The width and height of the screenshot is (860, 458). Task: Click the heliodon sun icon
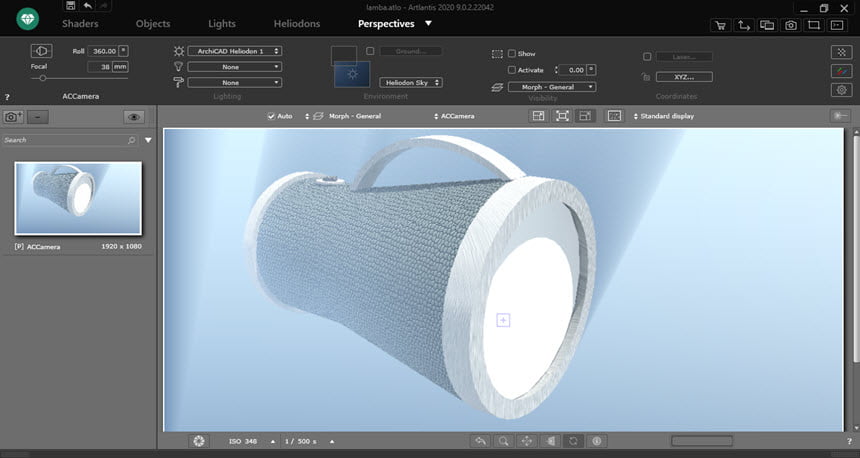point(179,51)
